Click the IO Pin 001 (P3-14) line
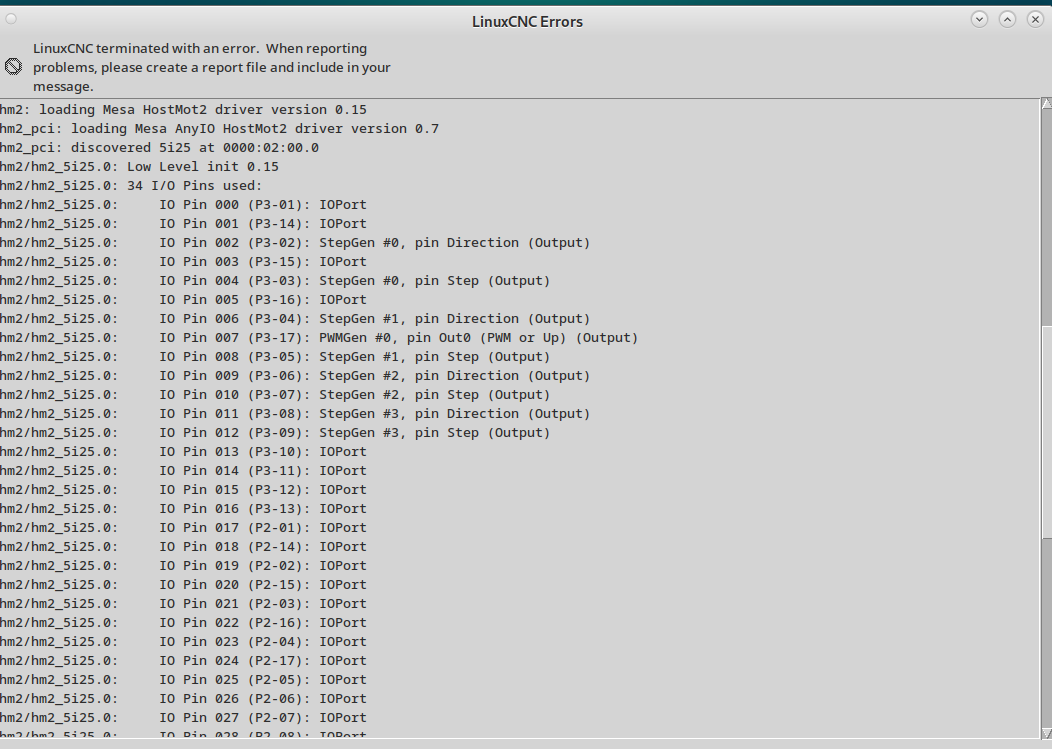 pyautogui.click(x=183, y=223)
